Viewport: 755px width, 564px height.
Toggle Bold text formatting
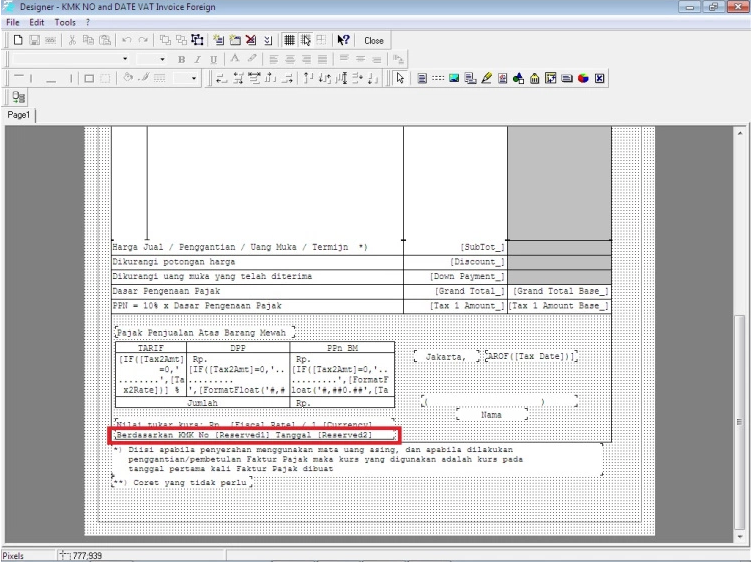click(x=182, y=61)
